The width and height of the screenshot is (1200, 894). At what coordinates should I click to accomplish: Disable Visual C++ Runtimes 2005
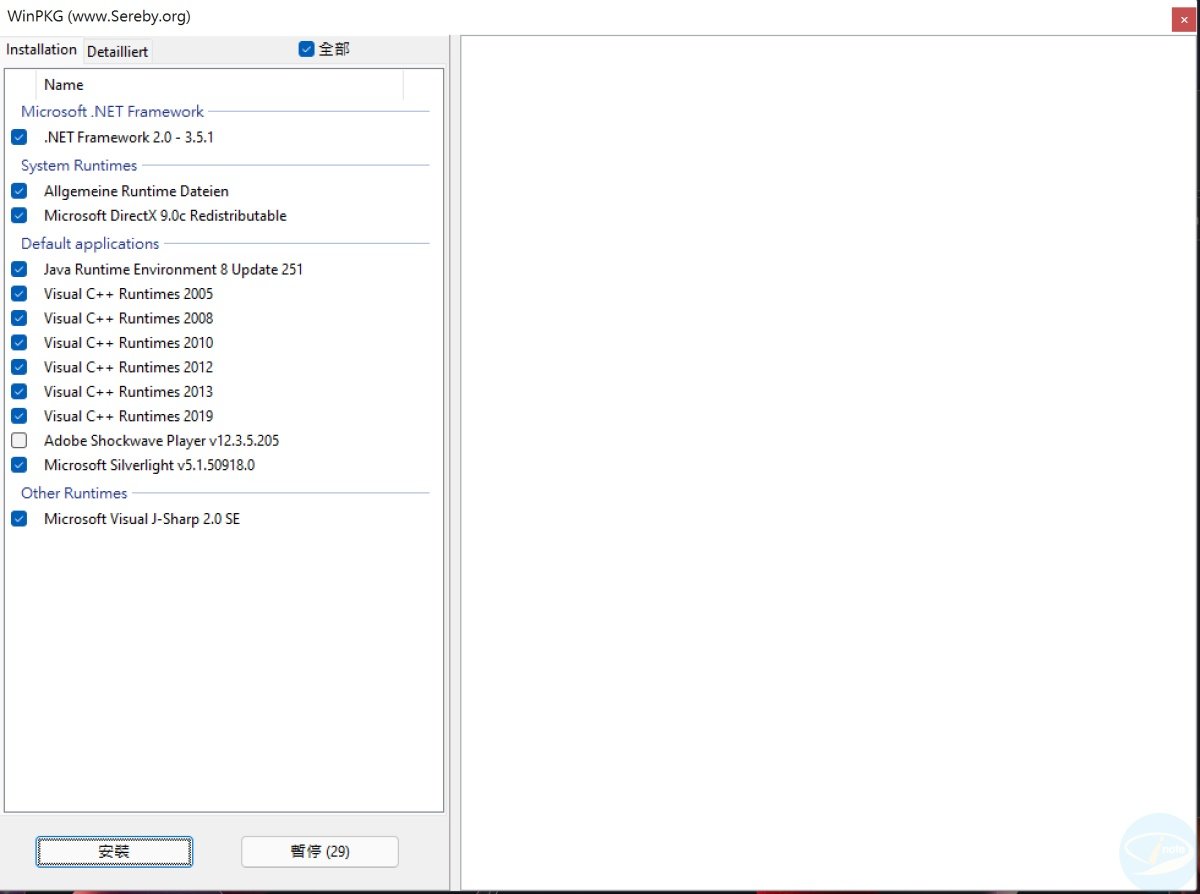19,293
